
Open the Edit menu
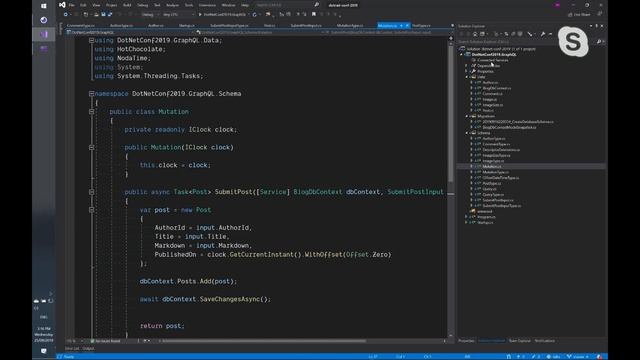point(83,5)
